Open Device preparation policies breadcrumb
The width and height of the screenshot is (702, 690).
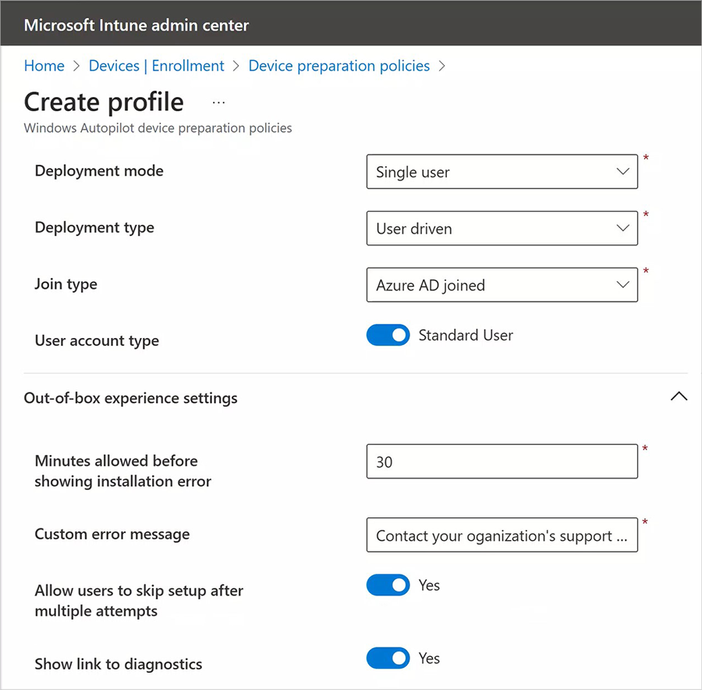pos(339,66)
